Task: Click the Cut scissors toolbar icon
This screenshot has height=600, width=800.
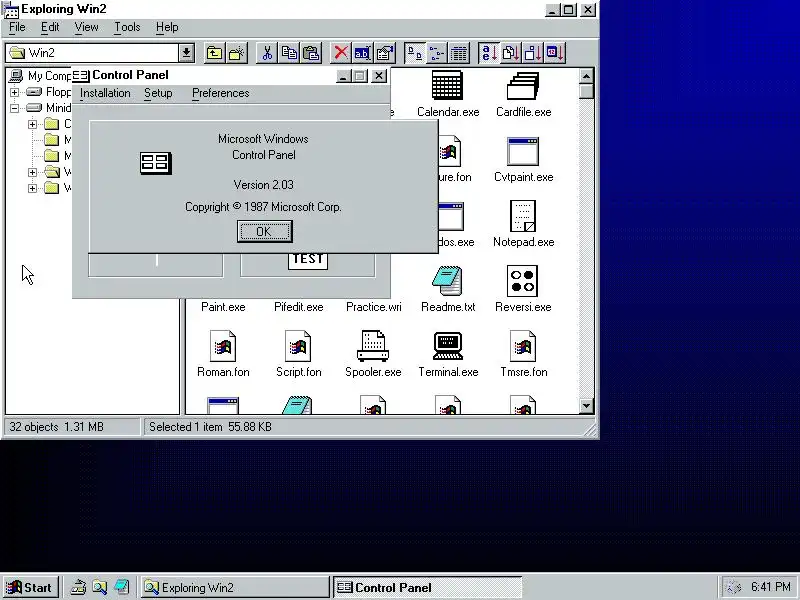Action: coord(267,53)
